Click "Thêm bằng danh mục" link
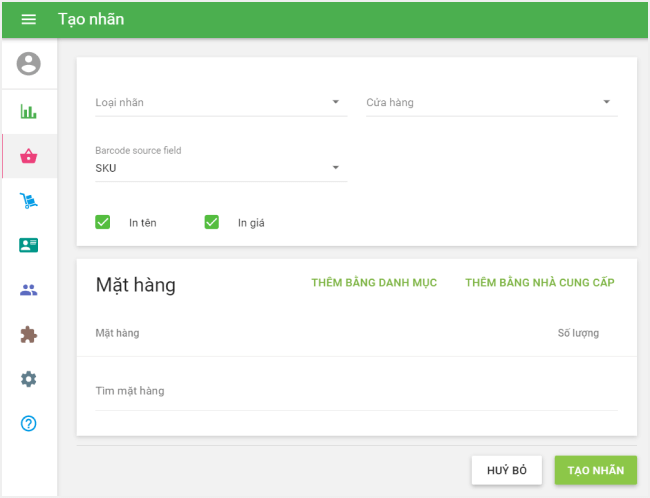This screenshot has height=498, width=650. pyautogui.click(x=374, y=283)
